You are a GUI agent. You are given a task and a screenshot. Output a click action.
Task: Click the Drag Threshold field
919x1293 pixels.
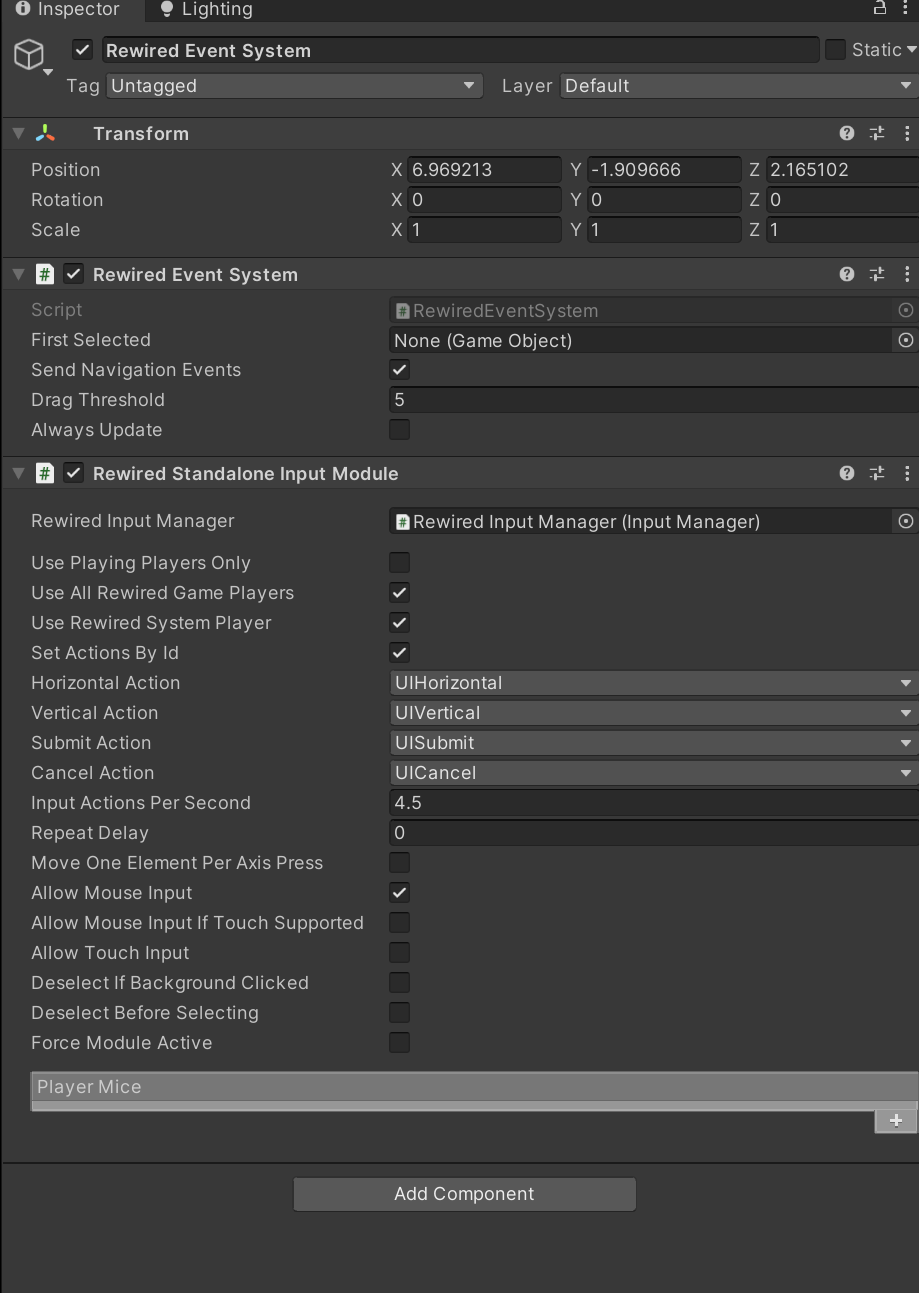(654, 400)
